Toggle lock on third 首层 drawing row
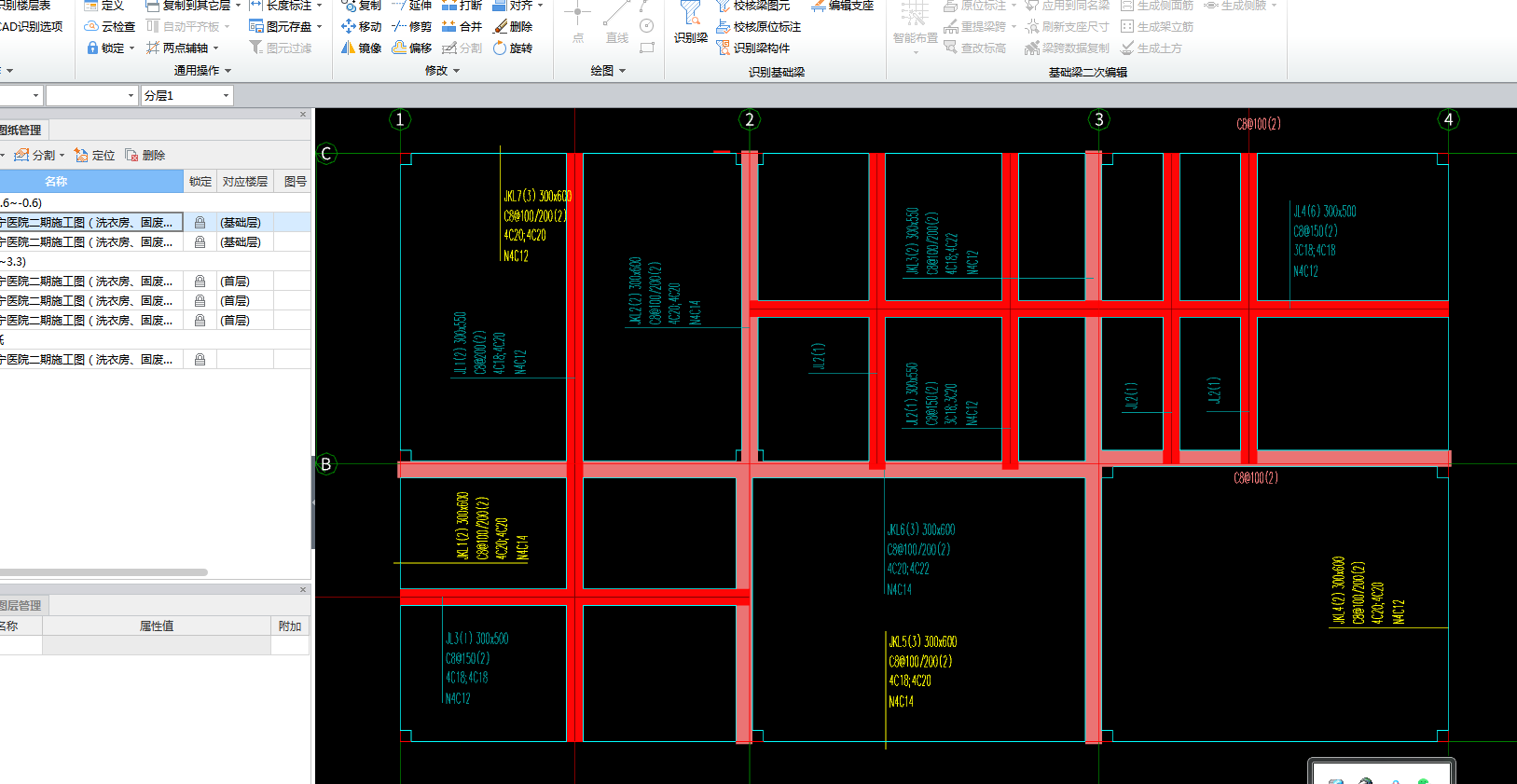This screenshot has width=1517, height=784. (x=200, y=321)
